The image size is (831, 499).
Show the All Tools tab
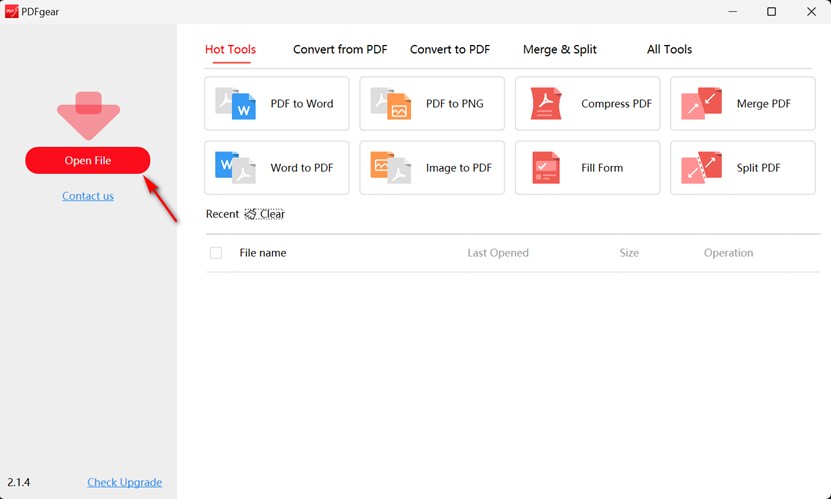[x=669, y=49]
